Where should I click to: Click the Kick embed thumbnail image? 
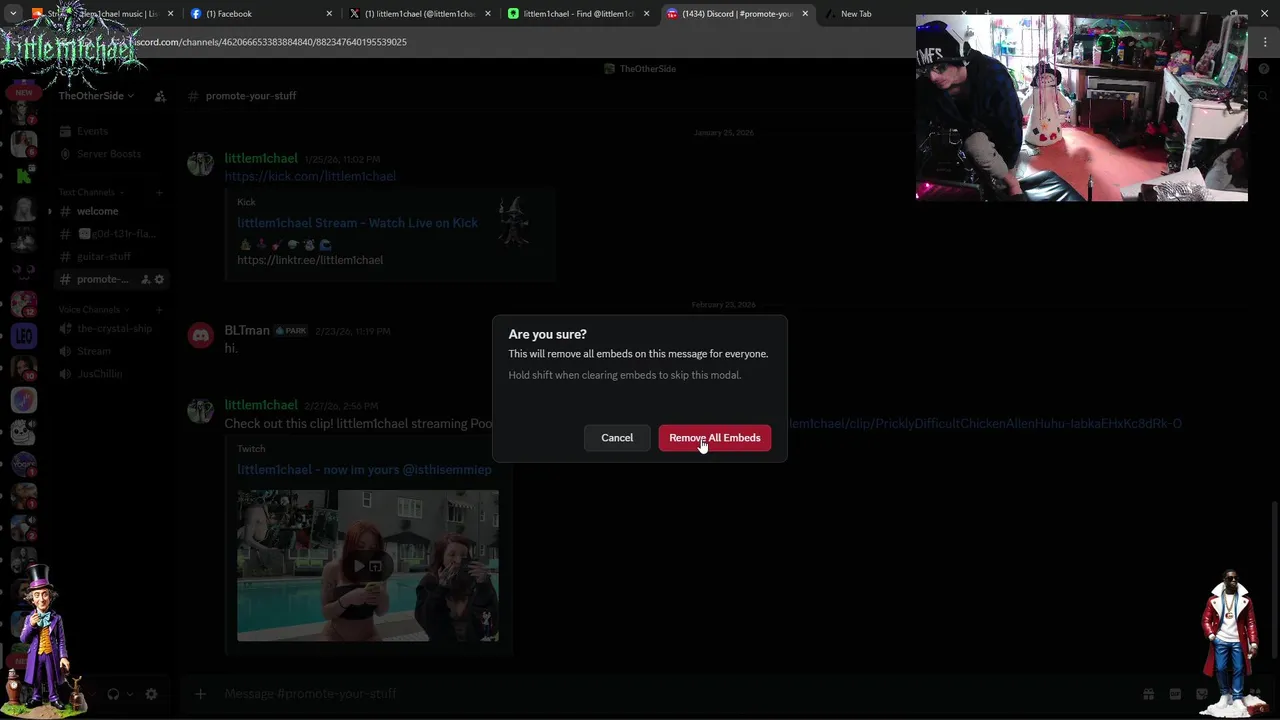point(514,222)
